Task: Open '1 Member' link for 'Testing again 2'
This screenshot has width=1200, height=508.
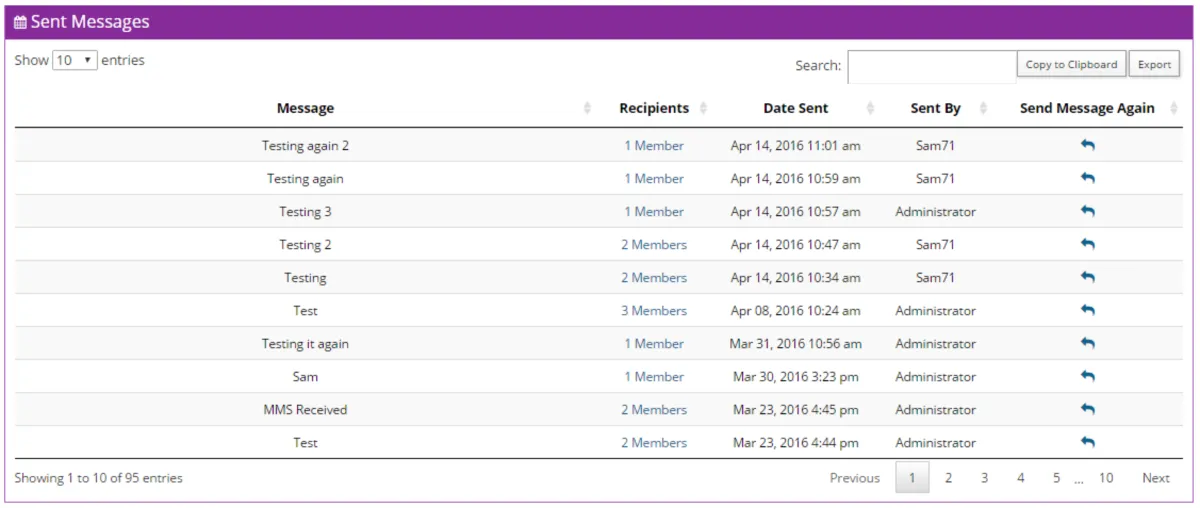Action: [654, 145]
